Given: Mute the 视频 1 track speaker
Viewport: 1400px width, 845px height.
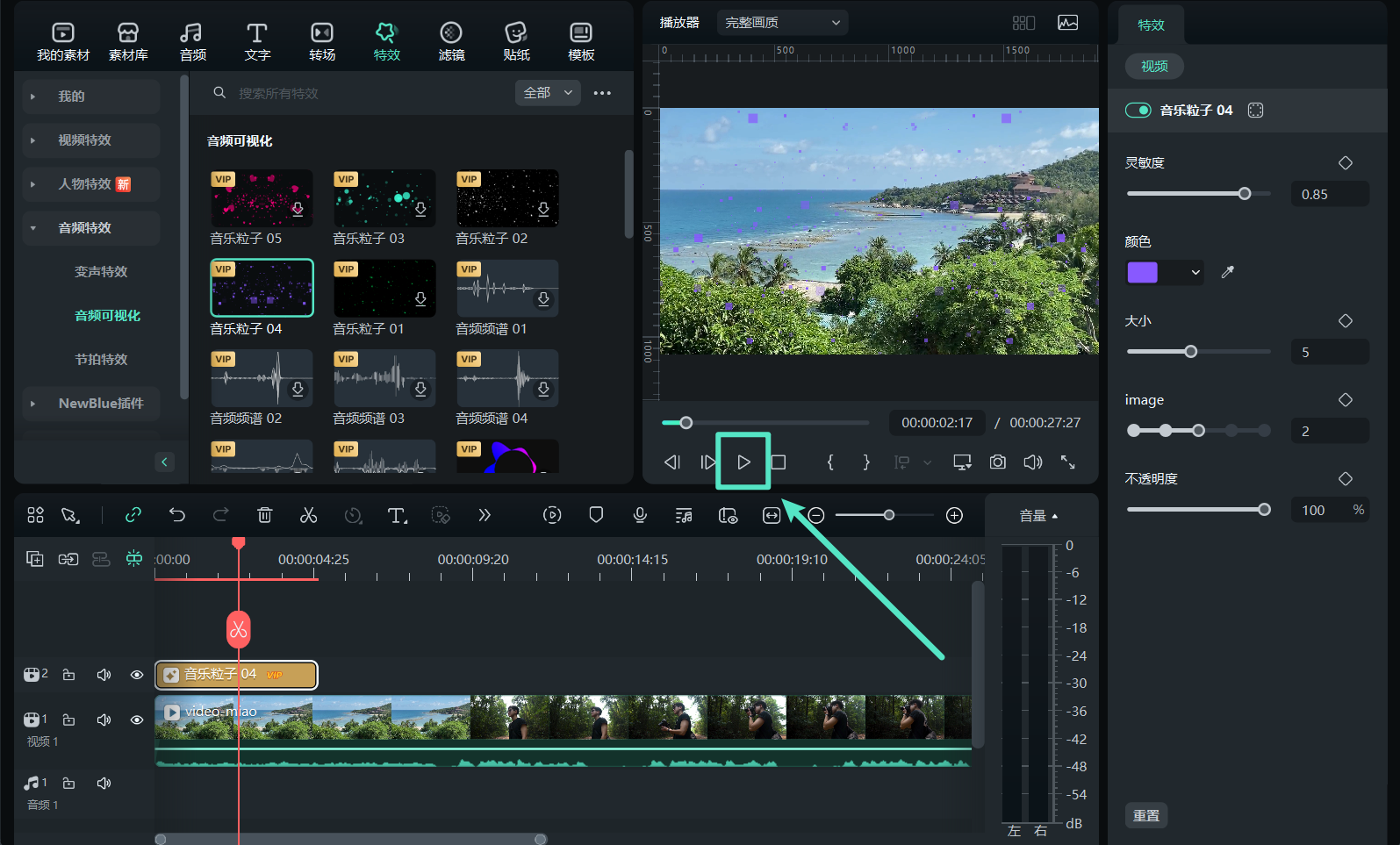Looking at the screenshot, I should (x=104, y=720).
